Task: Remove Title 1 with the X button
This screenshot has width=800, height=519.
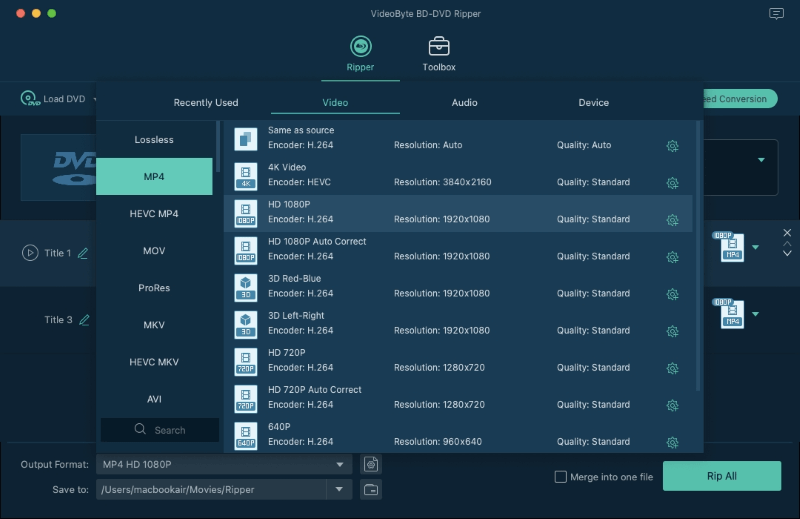Action: pos(787,233)
